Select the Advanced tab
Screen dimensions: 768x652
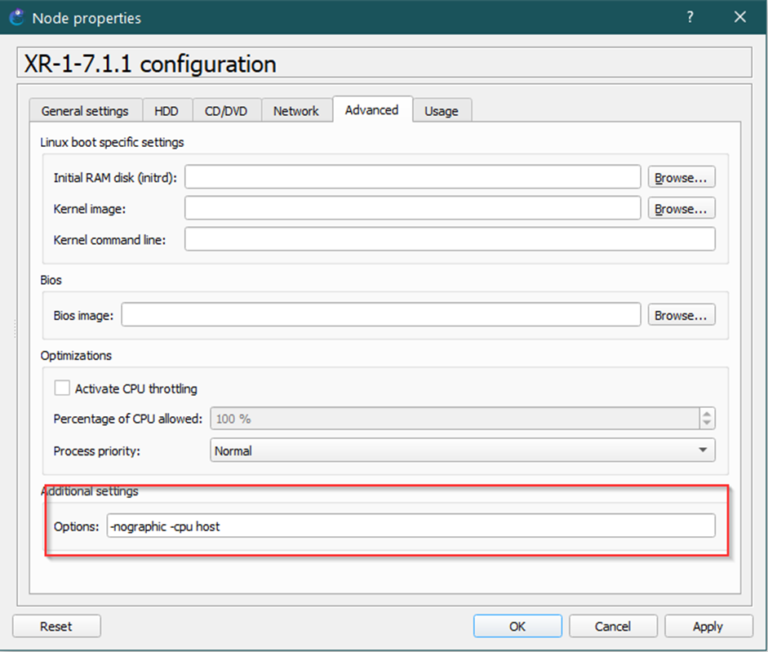[371, 110]
